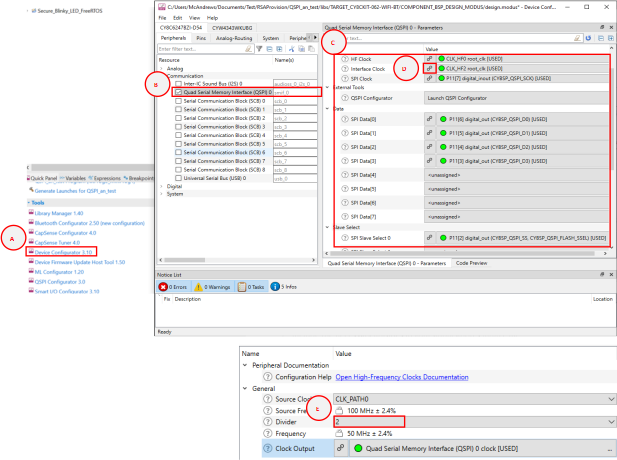Expand all resources in Peripherals tree toolbar
This screenshot has width=617, height=460.
tap(279, 49)
